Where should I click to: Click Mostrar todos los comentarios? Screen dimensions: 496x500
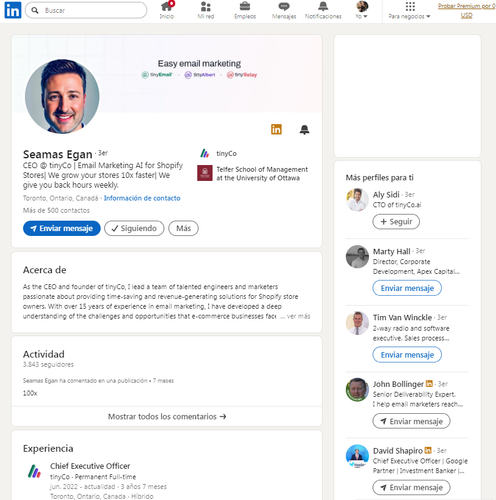pos(167,416)
